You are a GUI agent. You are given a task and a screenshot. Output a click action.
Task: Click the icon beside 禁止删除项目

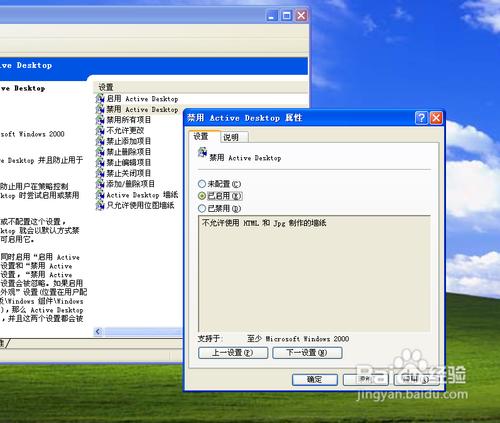coord(100,152)
